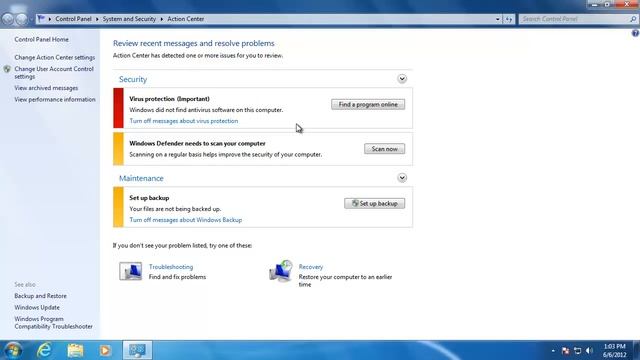640x360 pixels.
Task: Click the network icon in system tray
Action: point(577,351)
